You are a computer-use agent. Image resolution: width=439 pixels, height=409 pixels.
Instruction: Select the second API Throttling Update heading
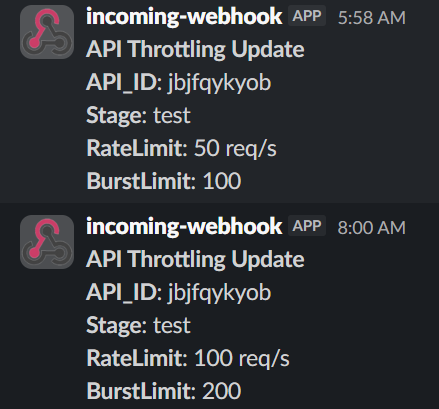coord(195,259)
